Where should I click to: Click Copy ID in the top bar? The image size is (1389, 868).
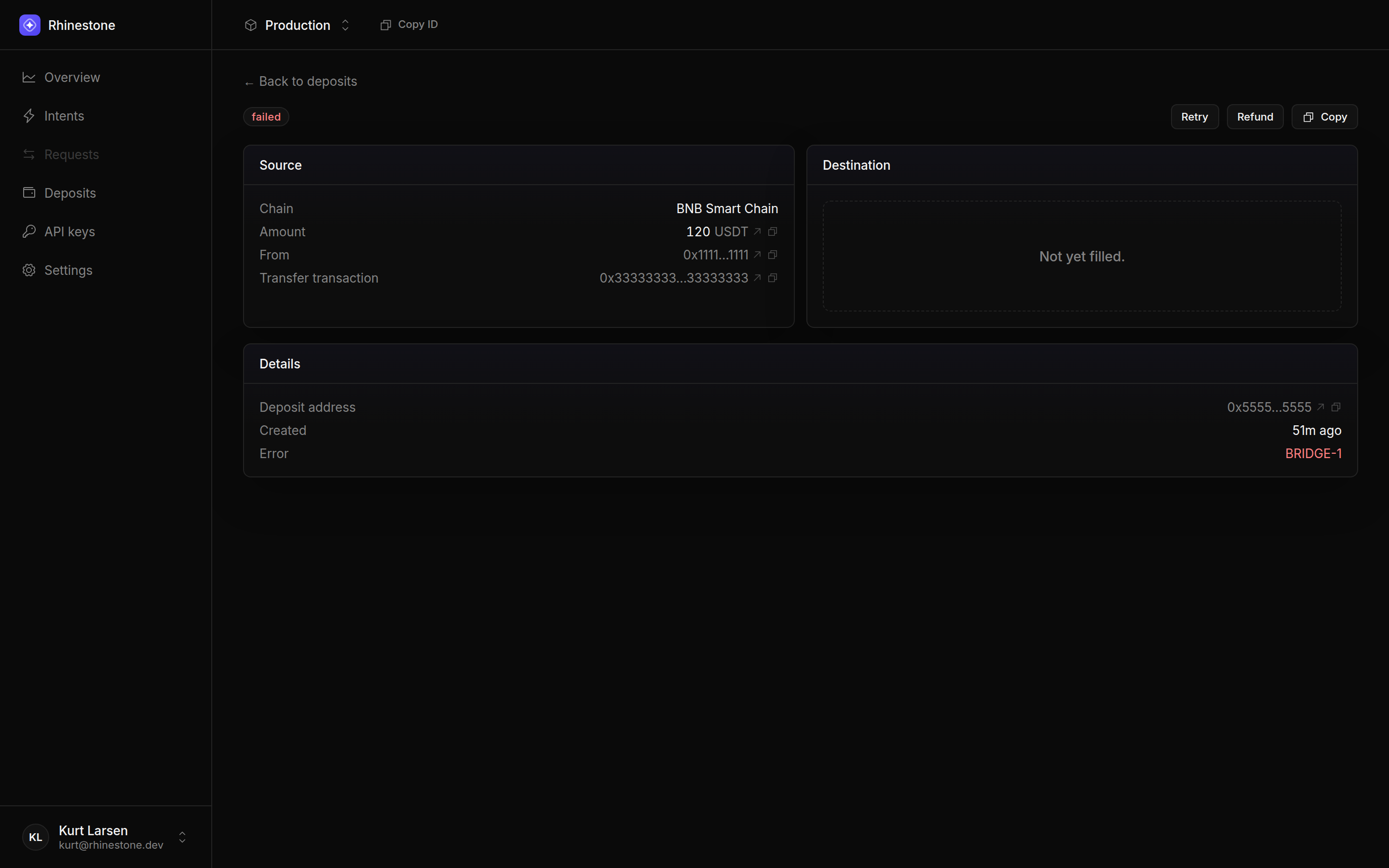pos(409,25)
